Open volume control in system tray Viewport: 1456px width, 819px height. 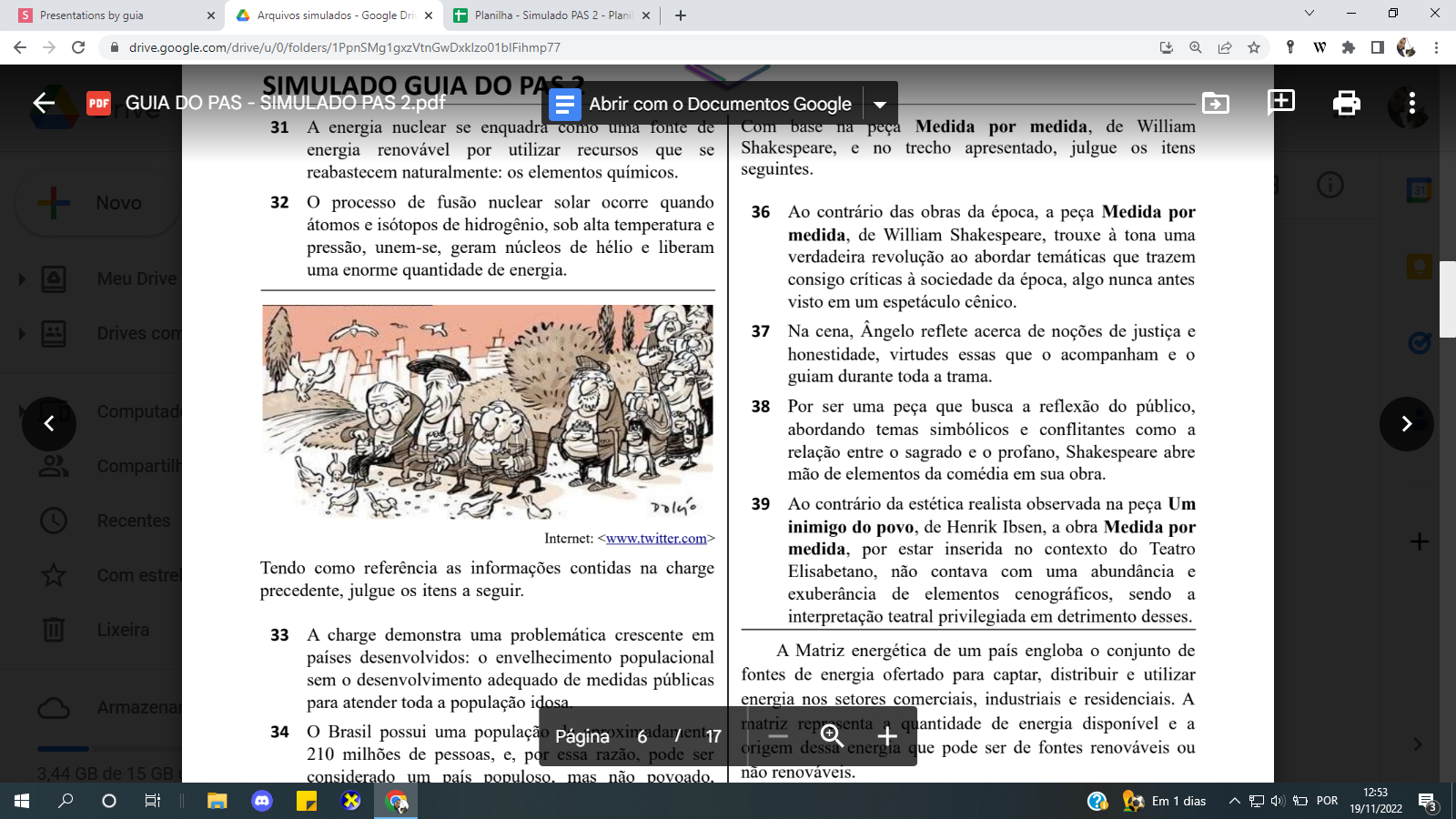[x=1278, y=801]
